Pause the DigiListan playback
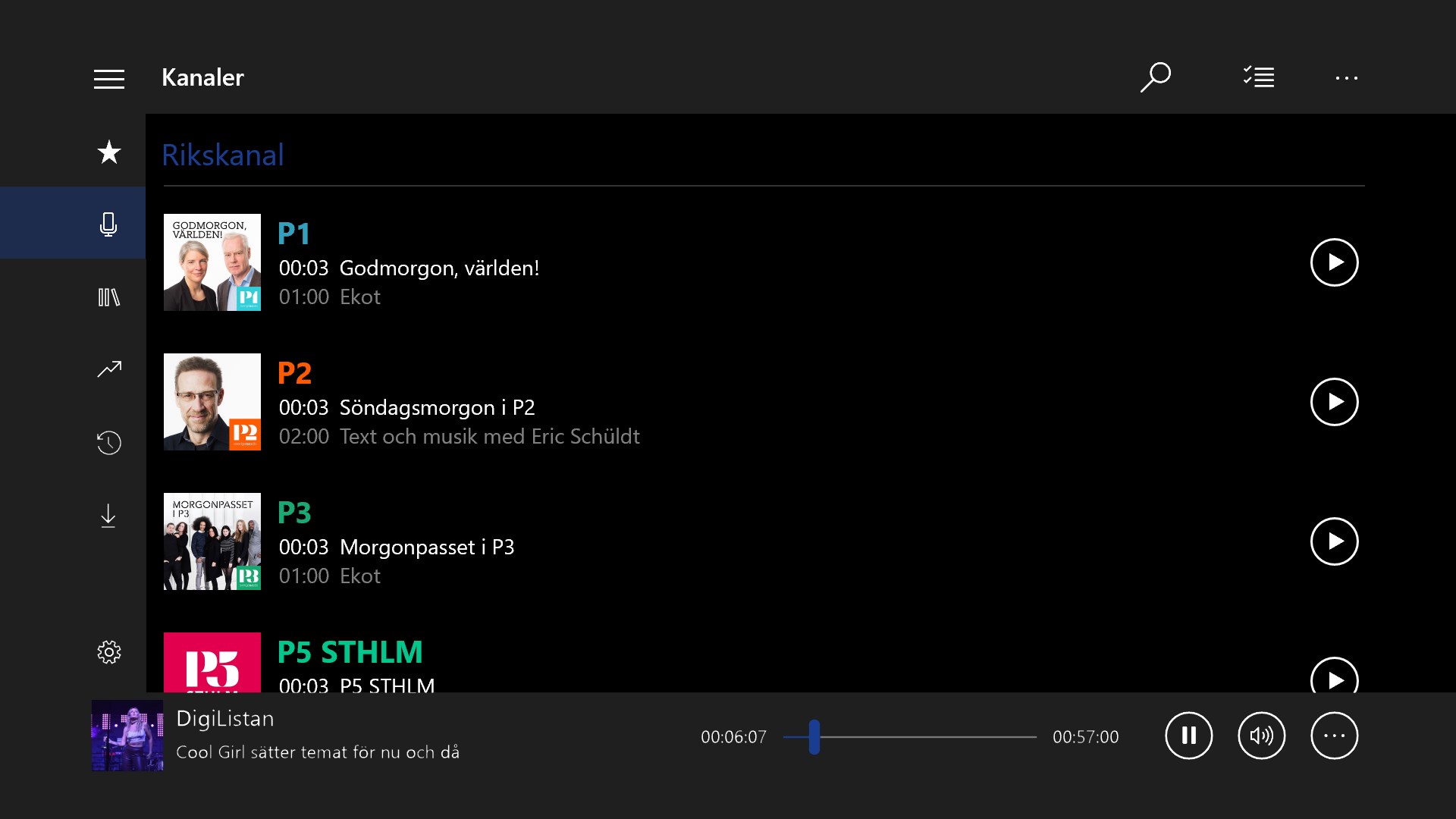Image resolution: width=1456 pixels, height=819 pixels. (1188, 736)
